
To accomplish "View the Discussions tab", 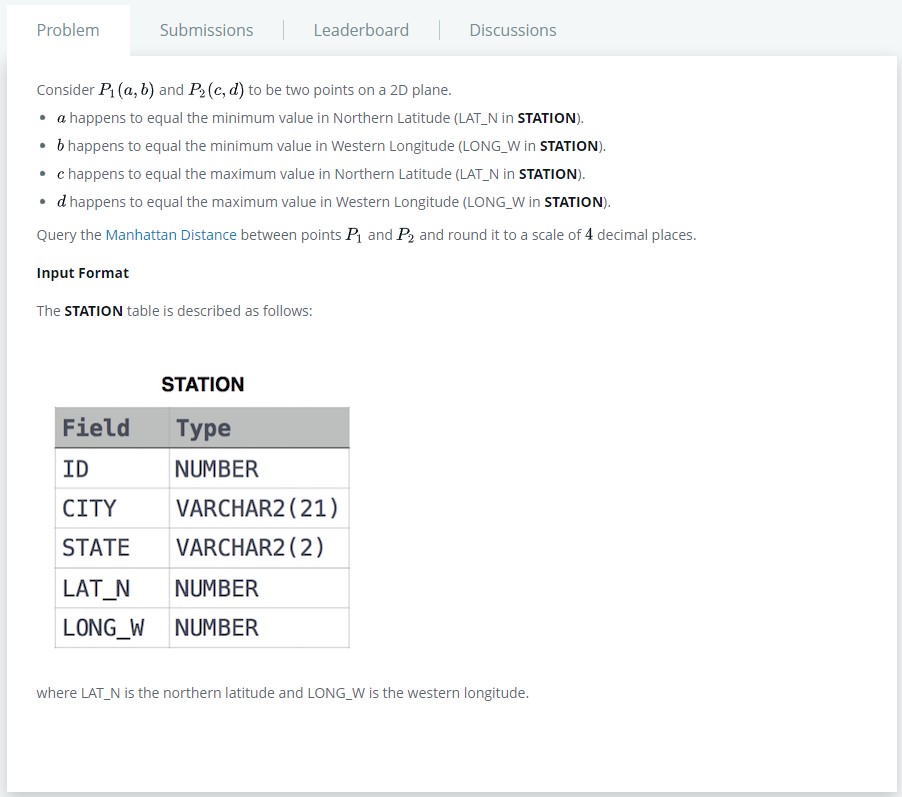I will tap(512, 30).
